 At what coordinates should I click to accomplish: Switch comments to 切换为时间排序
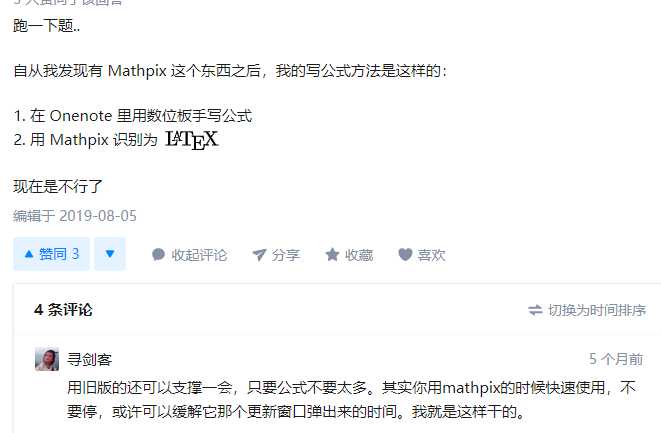(597, 310)
